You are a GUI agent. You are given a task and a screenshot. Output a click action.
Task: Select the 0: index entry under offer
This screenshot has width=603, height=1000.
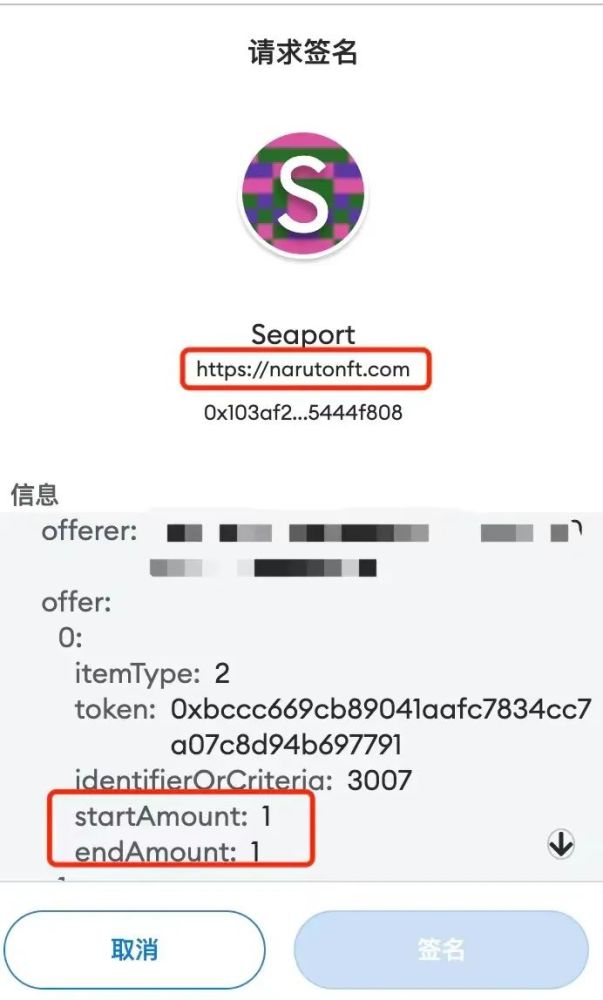[x=70, y=638]
